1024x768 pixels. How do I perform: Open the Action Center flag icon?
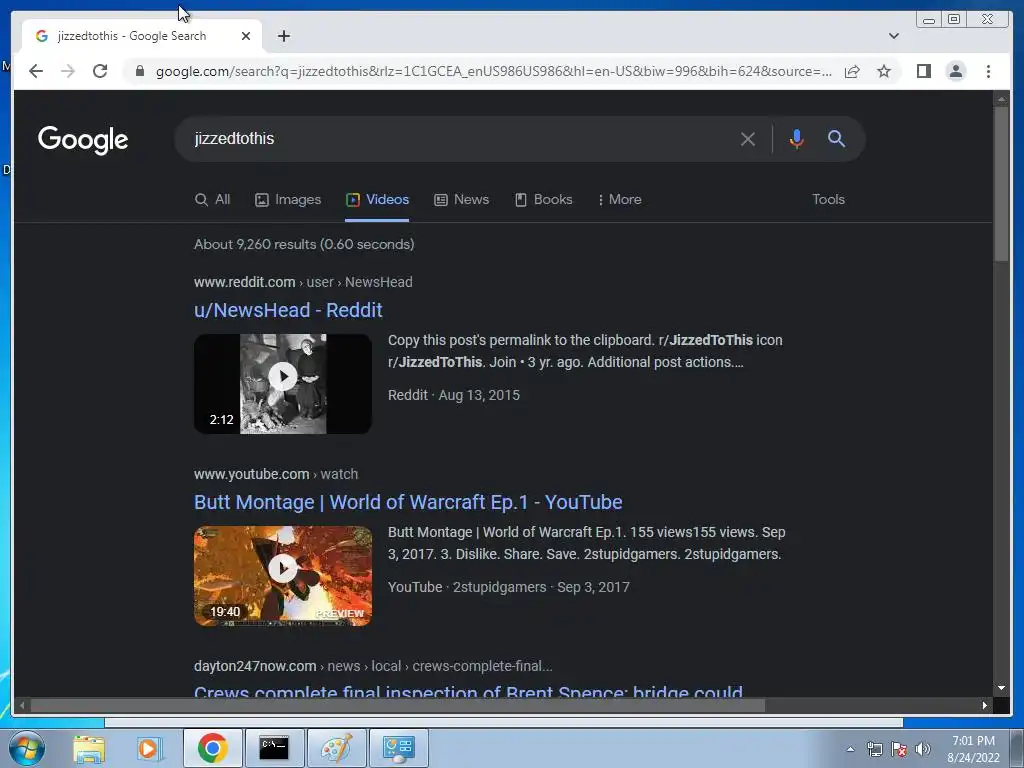click(899, 749)
